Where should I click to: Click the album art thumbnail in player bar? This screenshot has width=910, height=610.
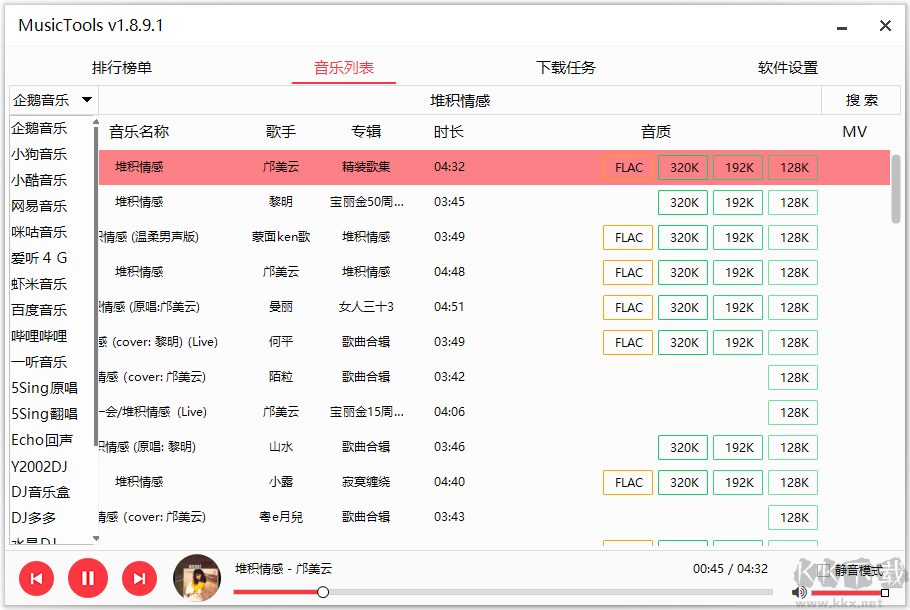pos(197,578)
